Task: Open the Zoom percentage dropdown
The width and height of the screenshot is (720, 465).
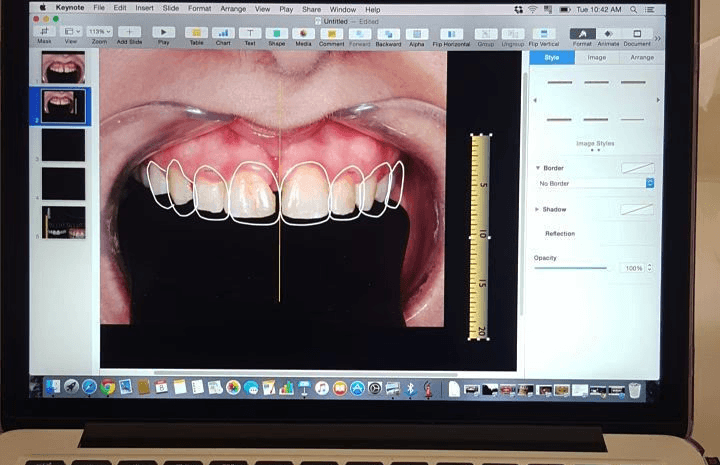Action: (100, 31)
